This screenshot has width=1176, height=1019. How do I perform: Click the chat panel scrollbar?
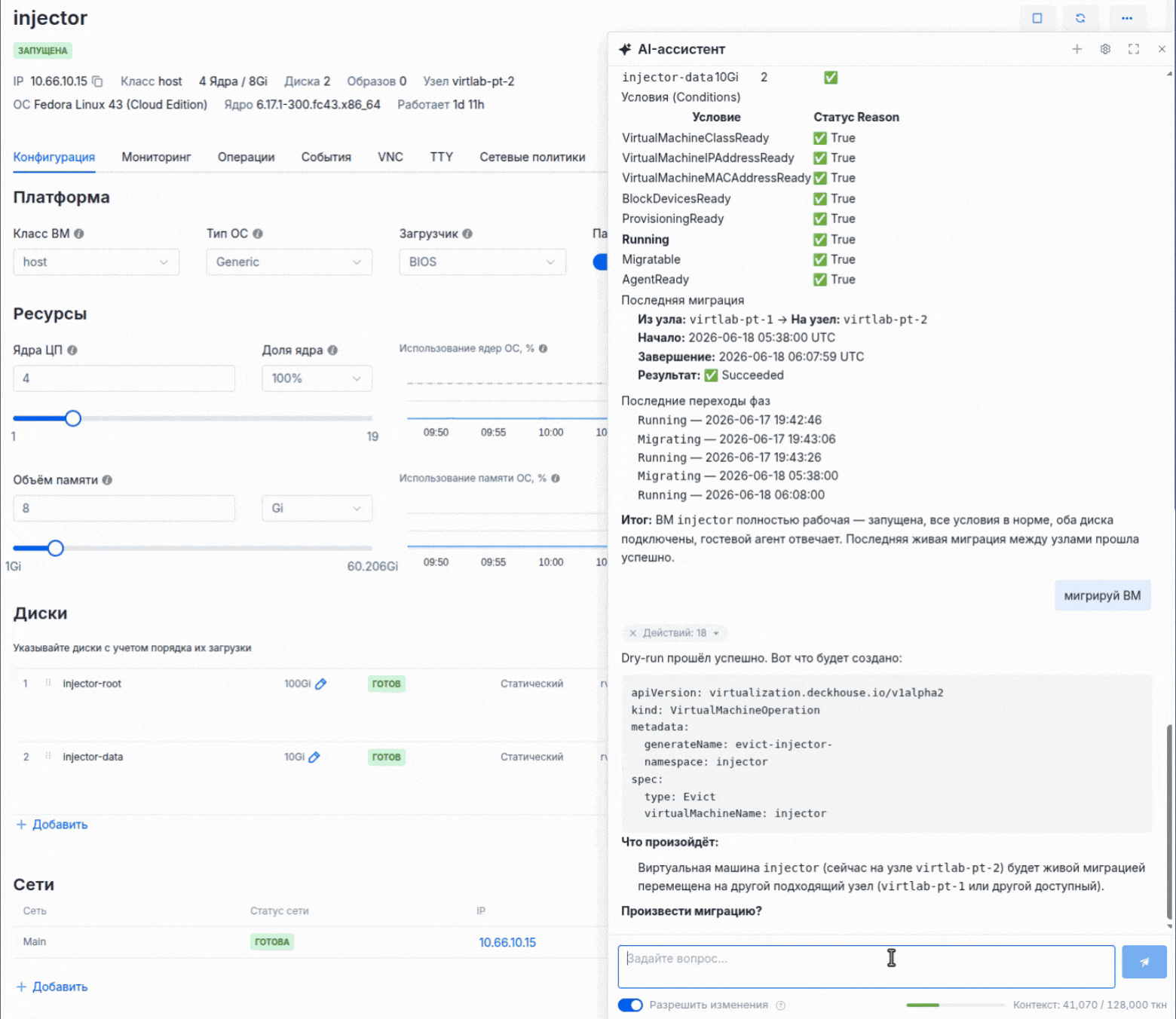[x=1170, y=823]
